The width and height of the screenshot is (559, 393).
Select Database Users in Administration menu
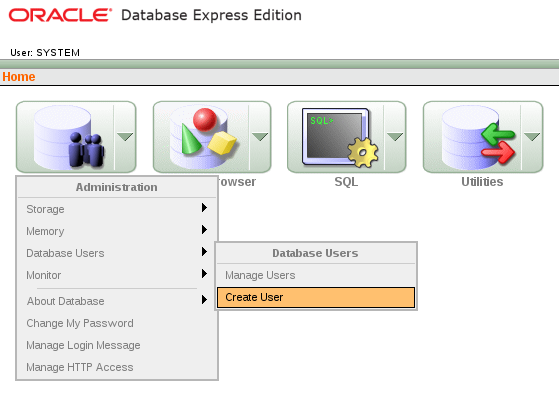(x=117, y=253)
